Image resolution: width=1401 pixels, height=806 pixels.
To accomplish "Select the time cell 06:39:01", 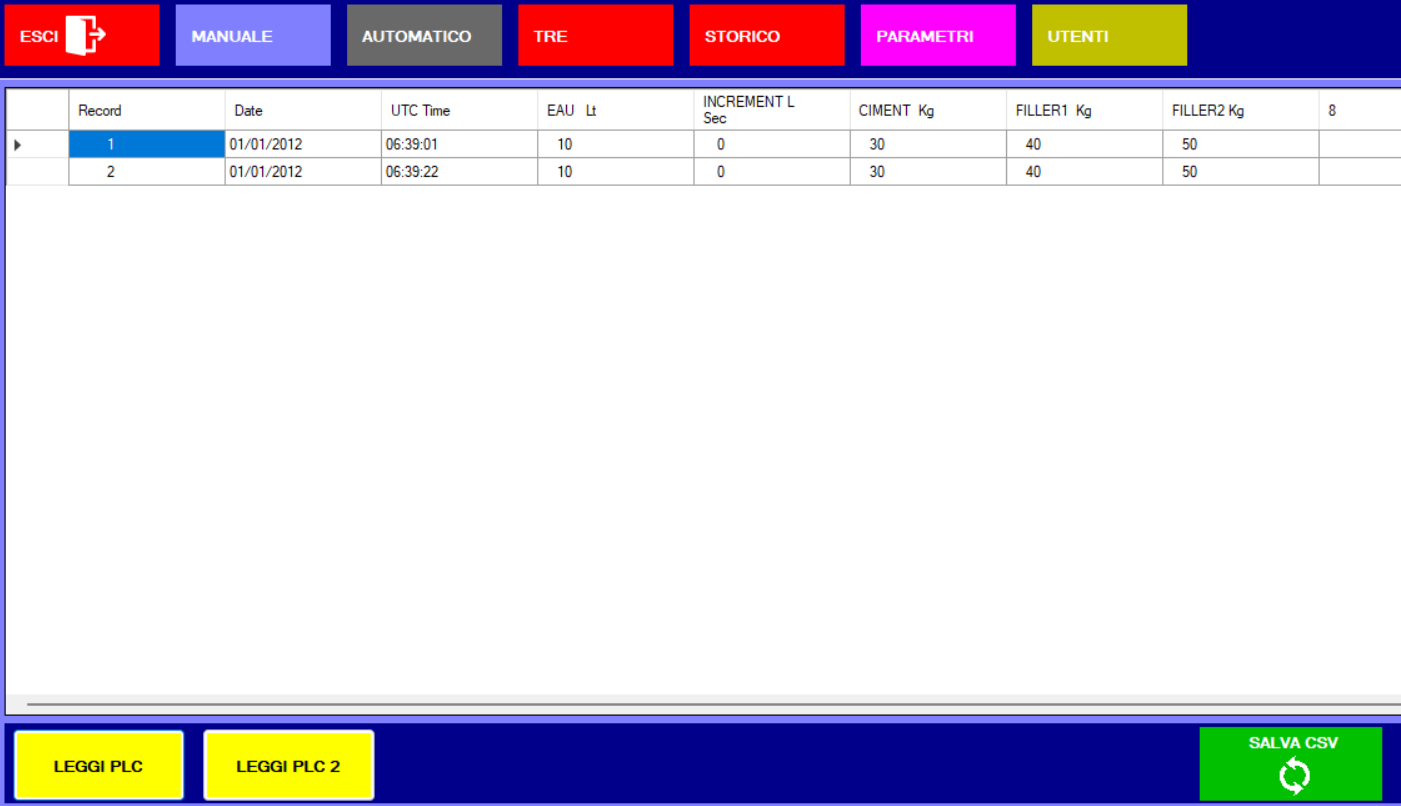I will (459, 144).
